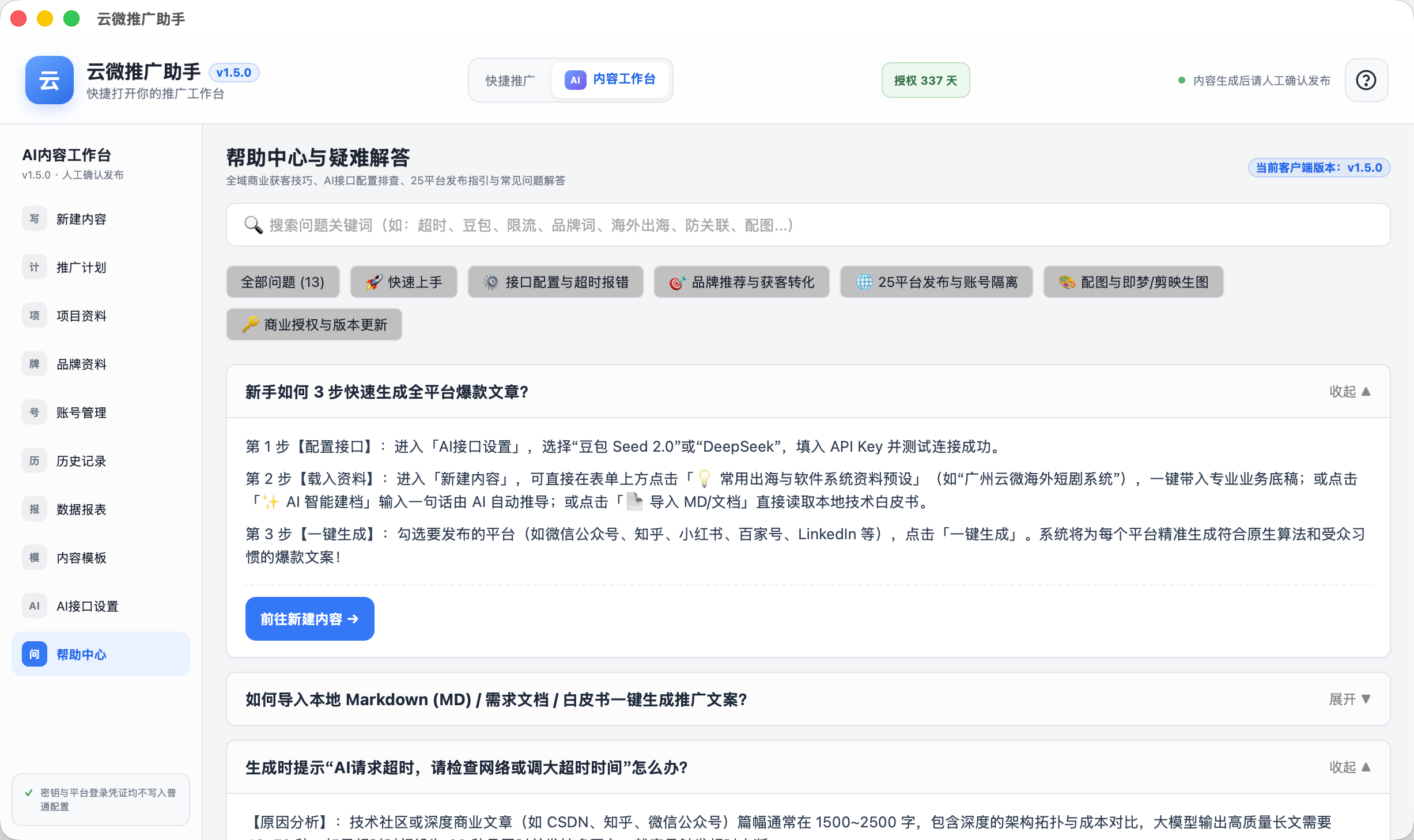Click question title 新手如何 3 步快速生成全平台爆款文章
1414x840 pixels.
pos(387,392)
